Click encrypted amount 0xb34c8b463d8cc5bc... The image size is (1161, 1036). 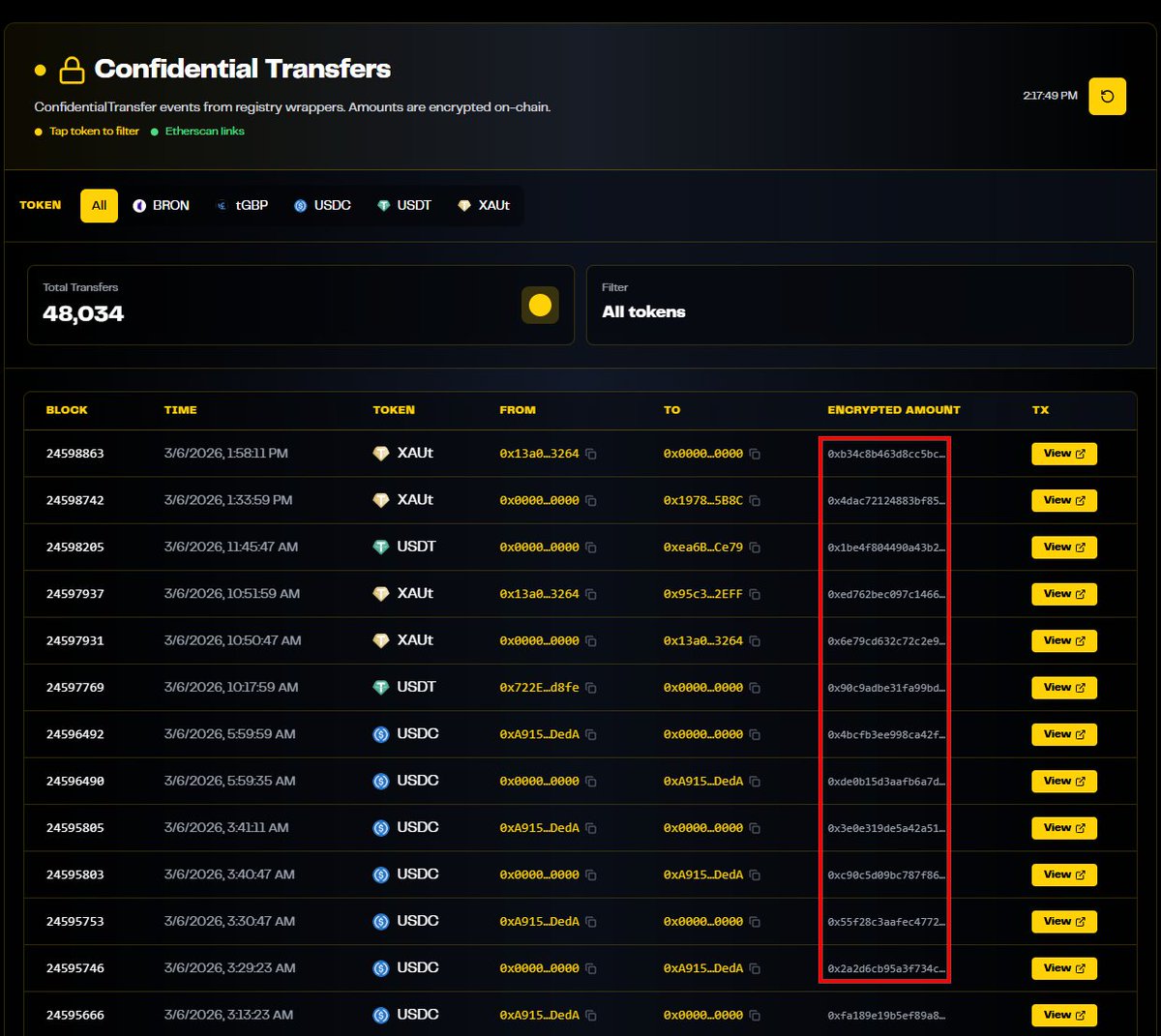point(886,454)
